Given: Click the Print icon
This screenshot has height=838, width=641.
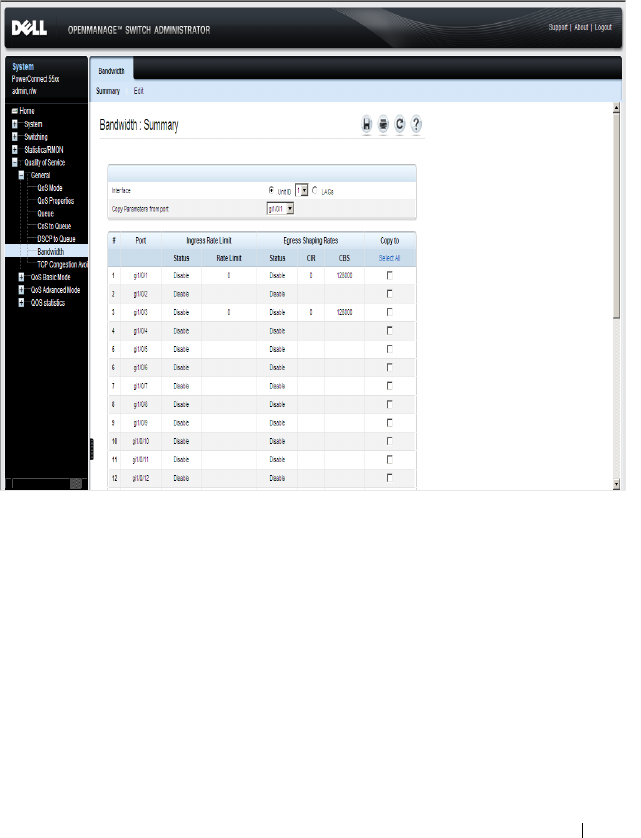Looking at the screenshot, I should click(x=383, y=125).
